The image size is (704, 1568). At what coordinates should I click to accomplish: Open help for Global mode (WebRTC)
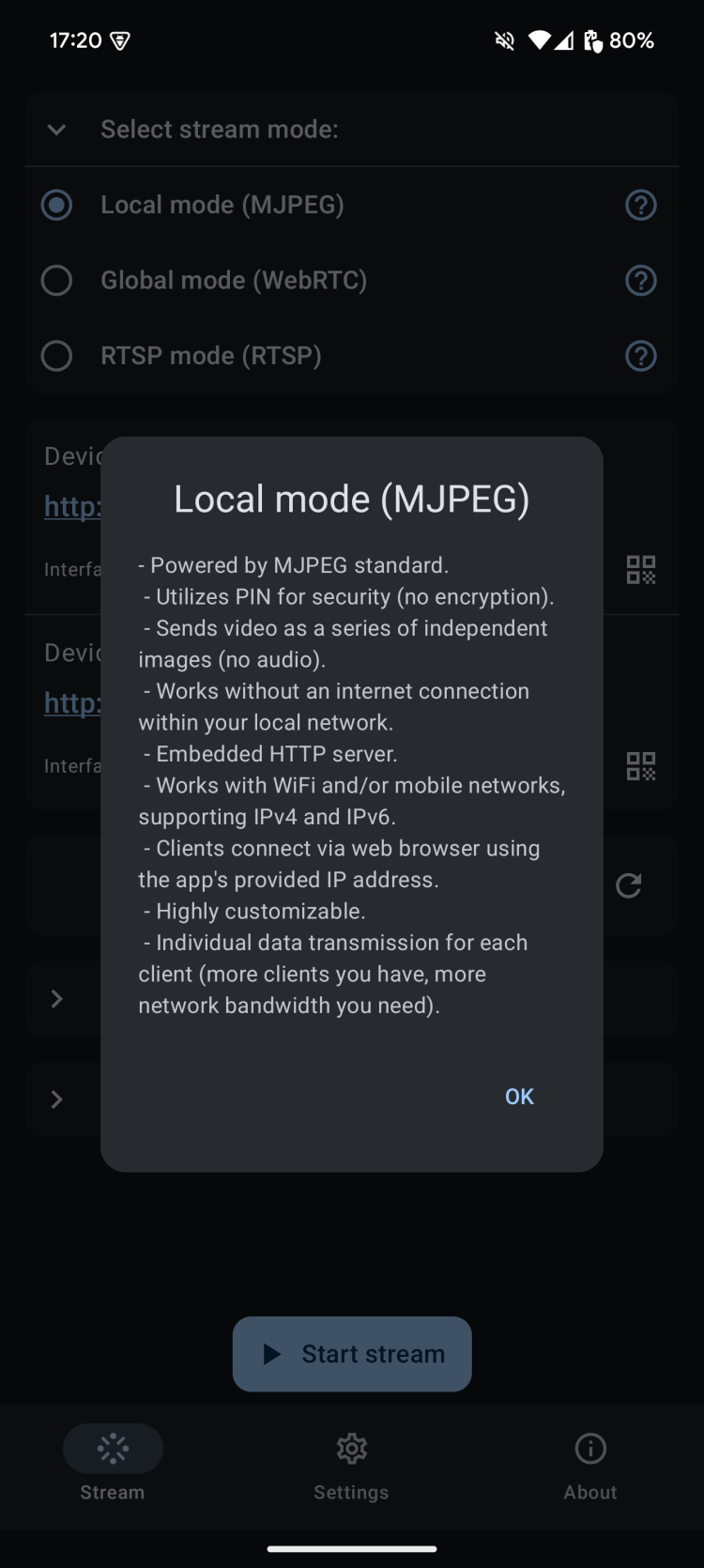[641, 280]
